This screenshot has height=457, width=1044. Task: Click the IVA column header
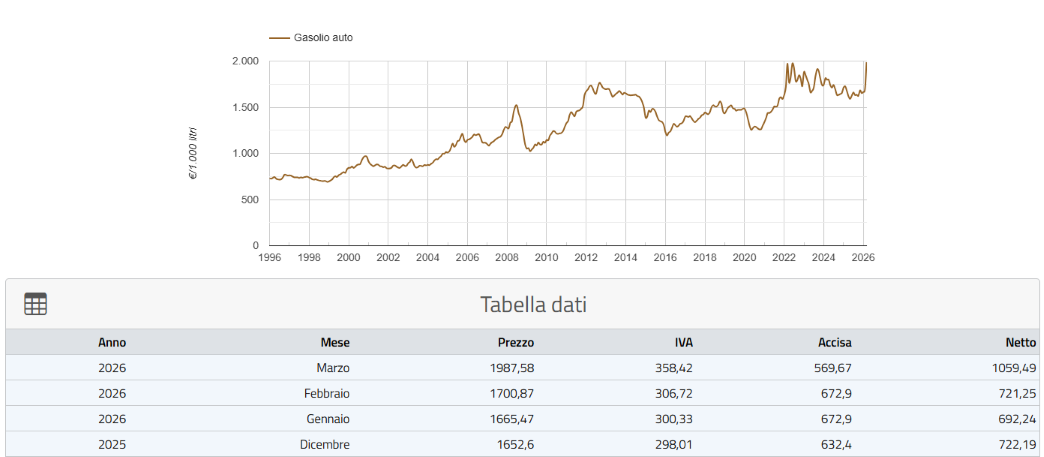[684, 343]
